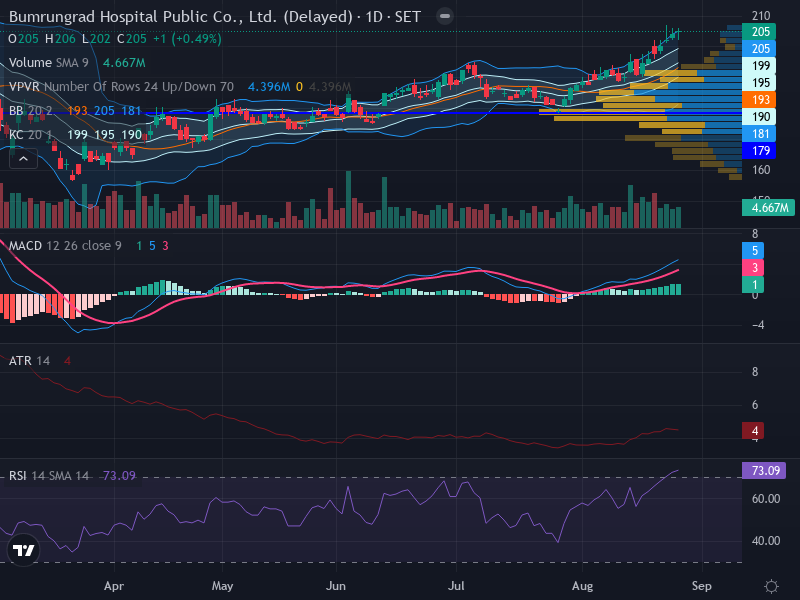The width and height of the screenshot is (800, 600).
Task: Click the TradingView logo icon
Action: coord(23,550)
